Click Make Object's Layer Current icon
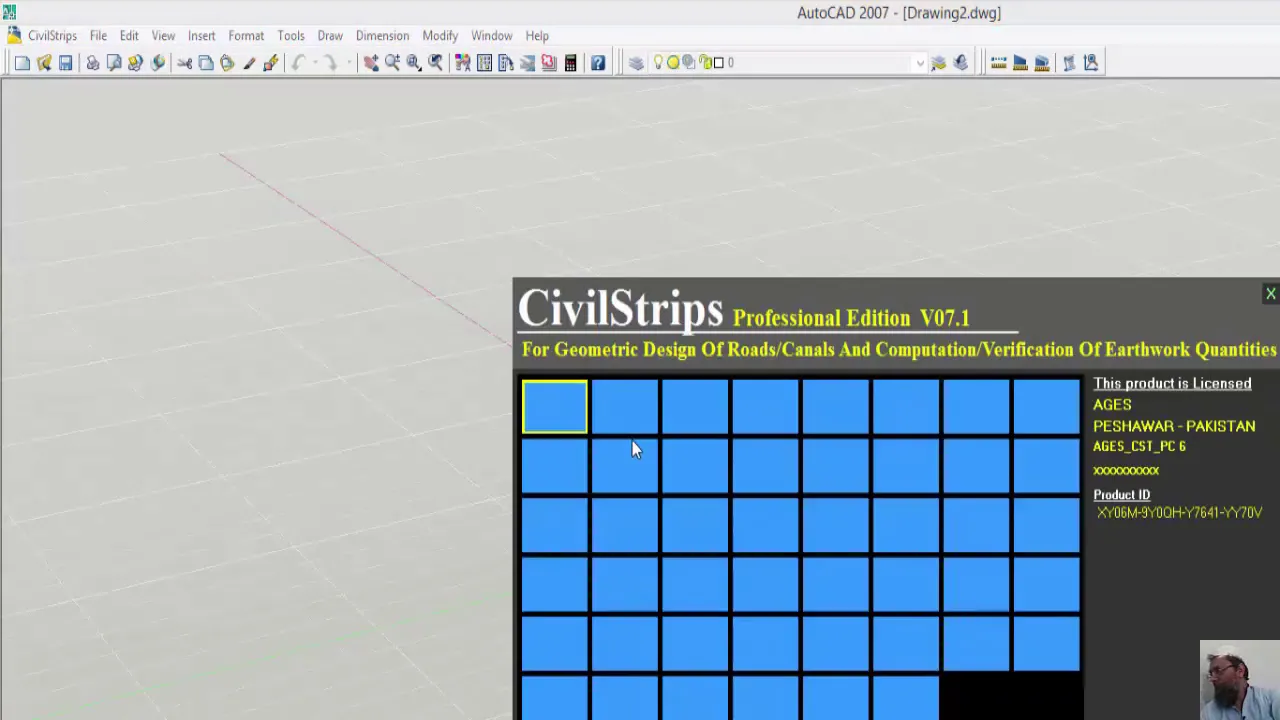This screenshot has width=1280, height=720. pyautogui.click(x=938, y=63)
